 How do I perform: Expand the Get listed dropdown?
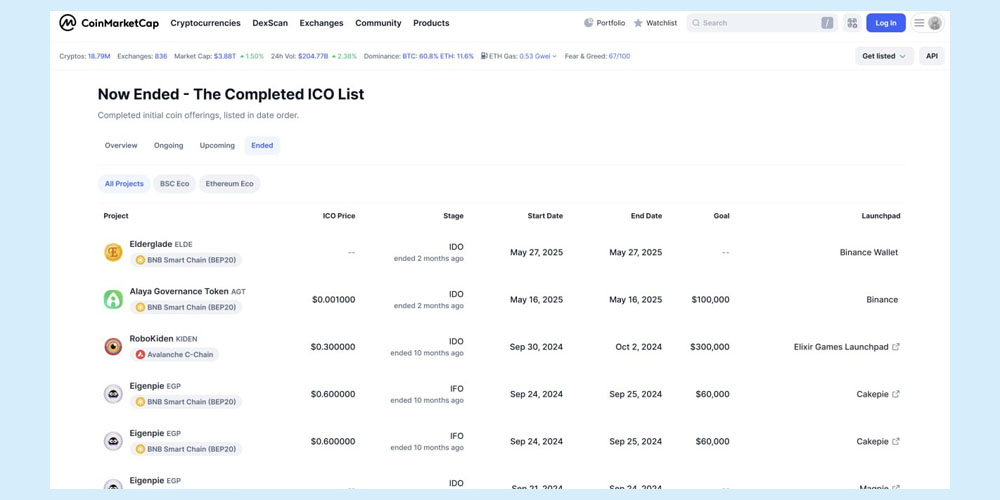point(884,56)
